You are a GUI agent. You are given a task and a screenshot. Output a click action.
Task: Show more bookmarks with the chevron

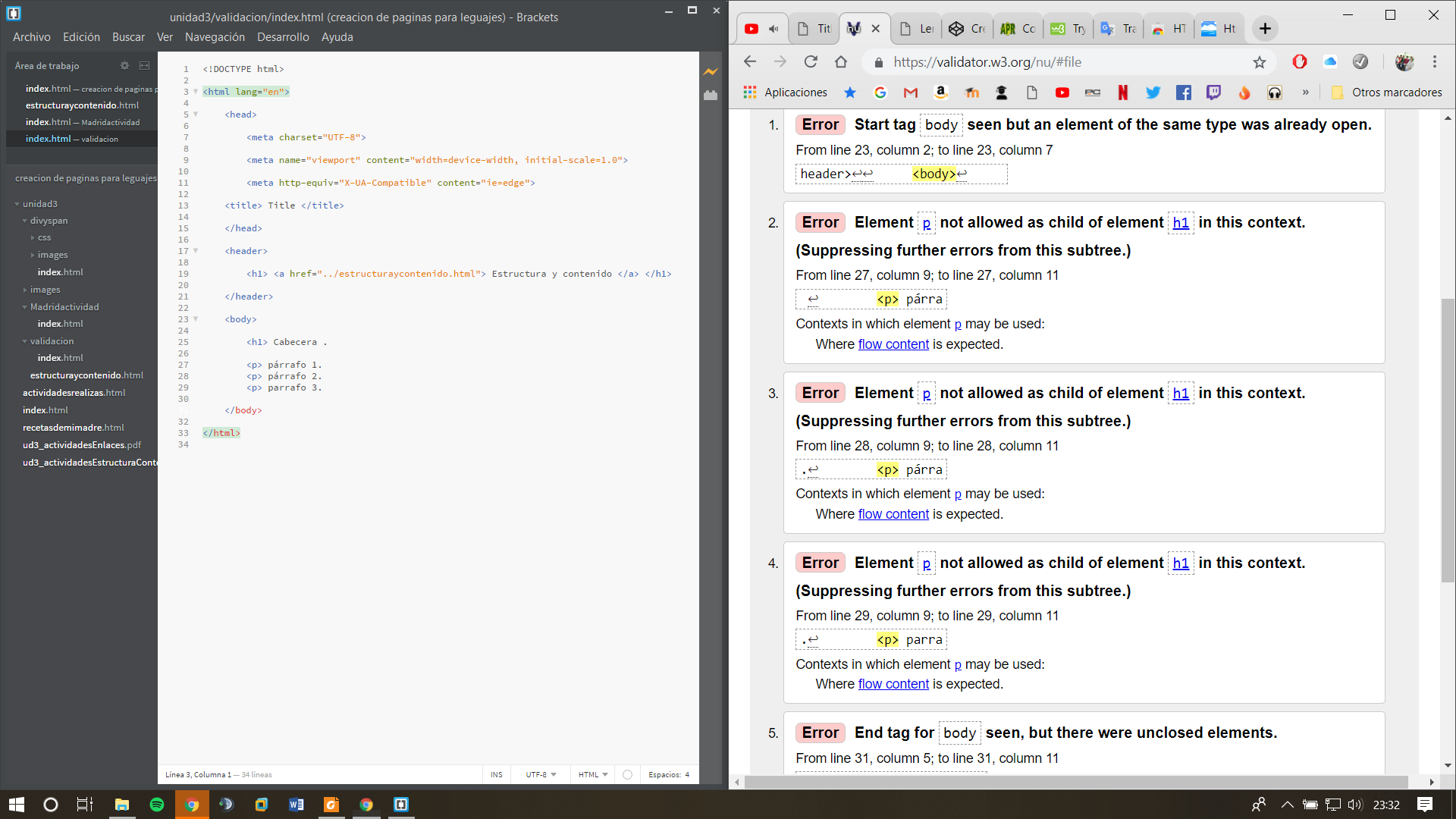[x=1306, y=93]
